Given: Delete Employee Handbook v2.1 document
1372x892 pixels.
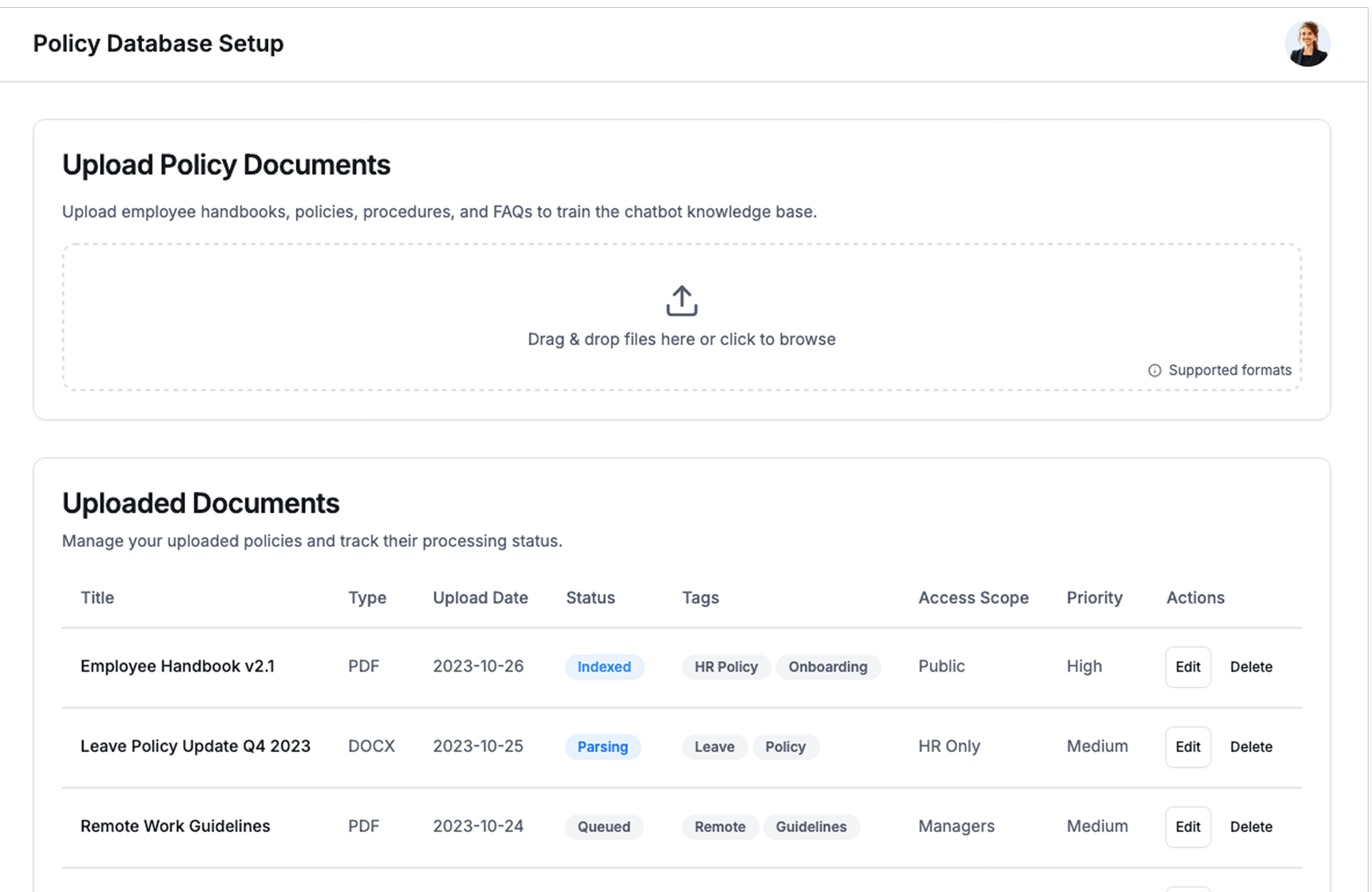Looking at the screenshot, I should click(x=1251, y=667).
